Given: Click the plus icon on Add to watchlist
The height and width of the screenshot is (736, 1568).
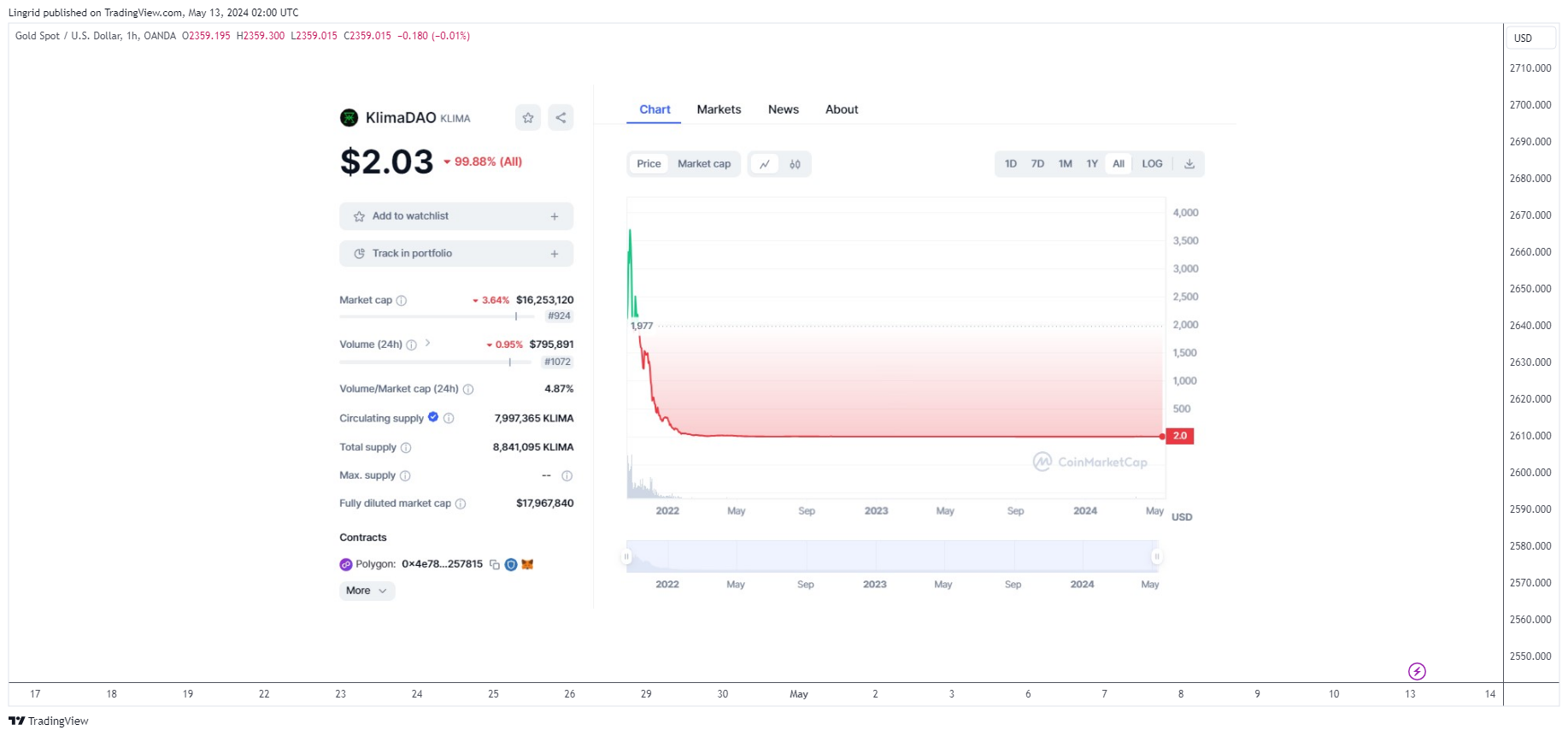Looking at the screenshot, I should point(555,217).
